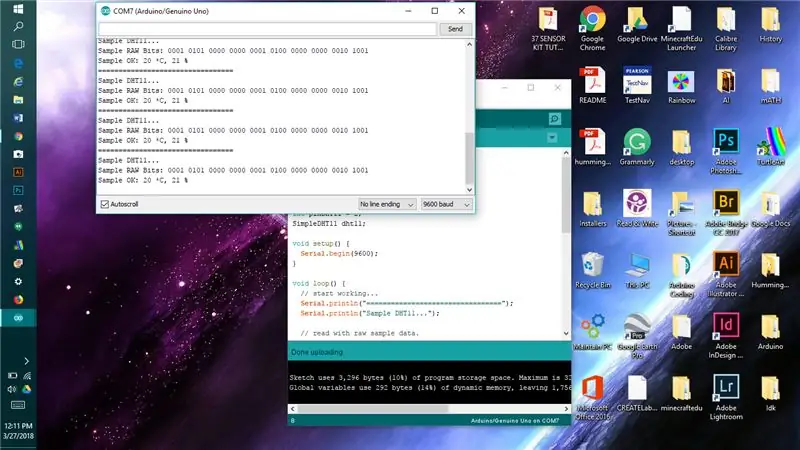Select the Installers folder on desktop
Image resolution: width=800 pixels, height=450 pixels.
[x=592, y=208]
